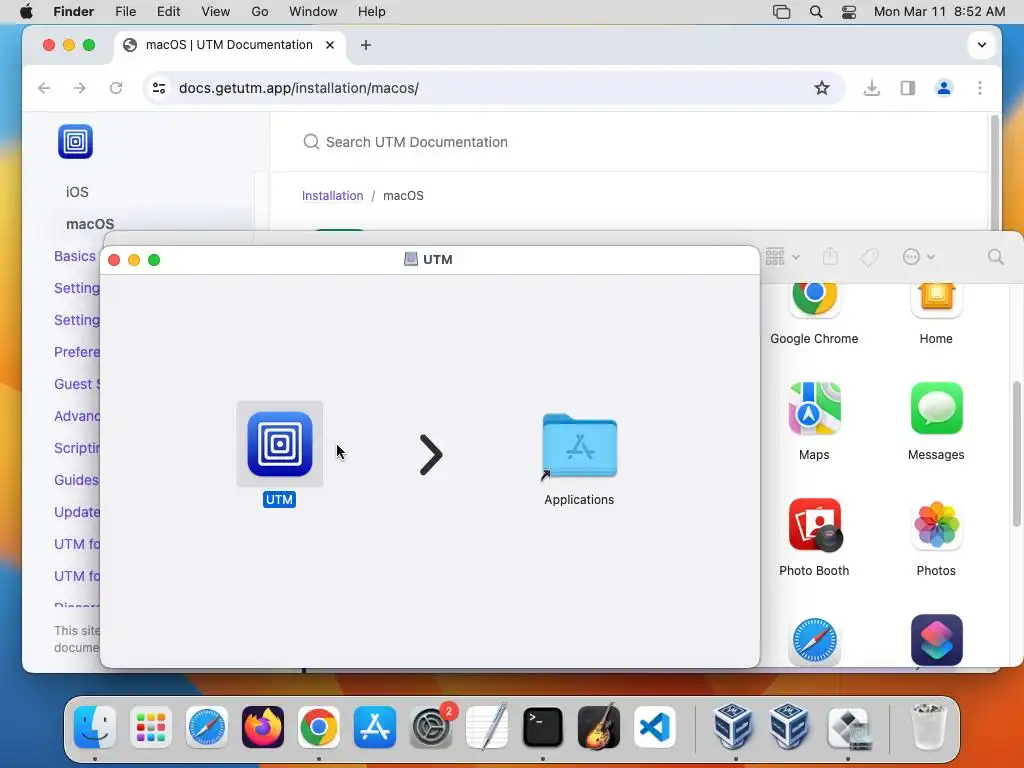Open Safari app in Finder window
The image size is (1024, 768).
[x=814, y=641]
